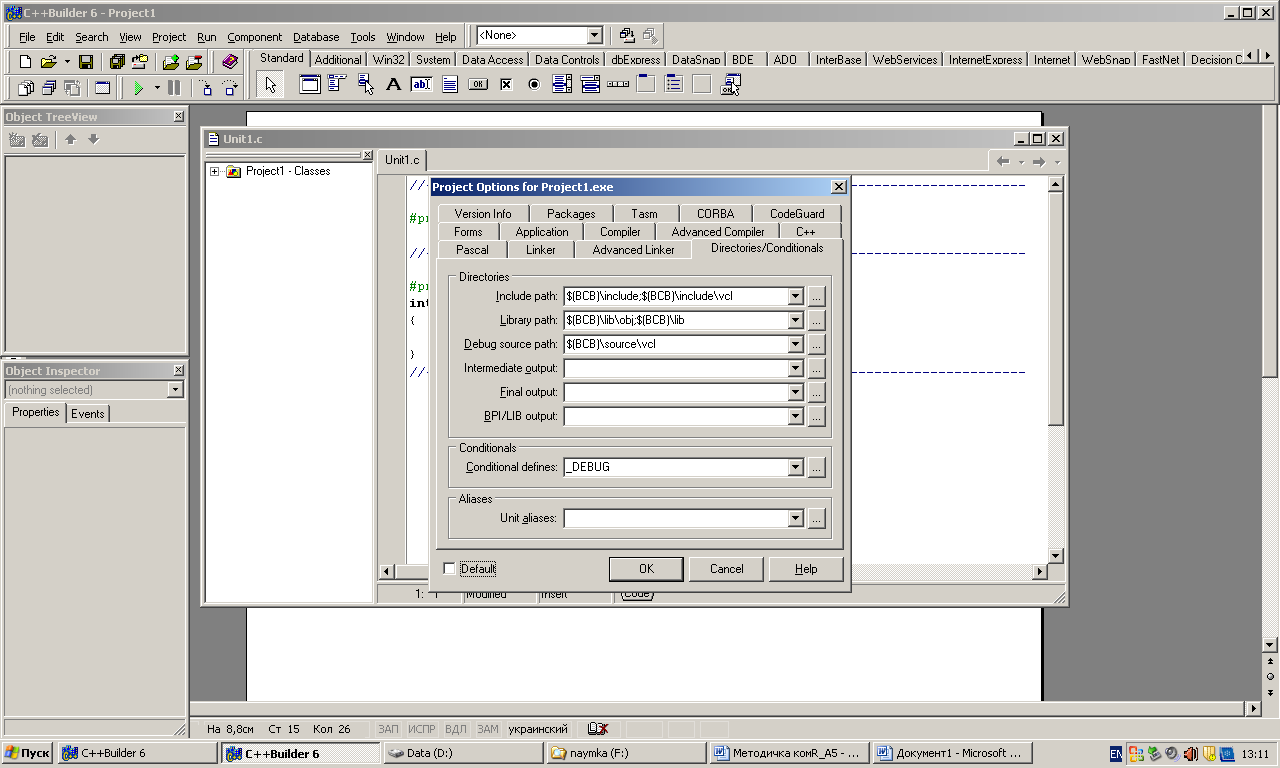The width and height of the screenshot is (1280, 768).
Task: Select the CheckBox component icon
Action: [x=506, y=84]
